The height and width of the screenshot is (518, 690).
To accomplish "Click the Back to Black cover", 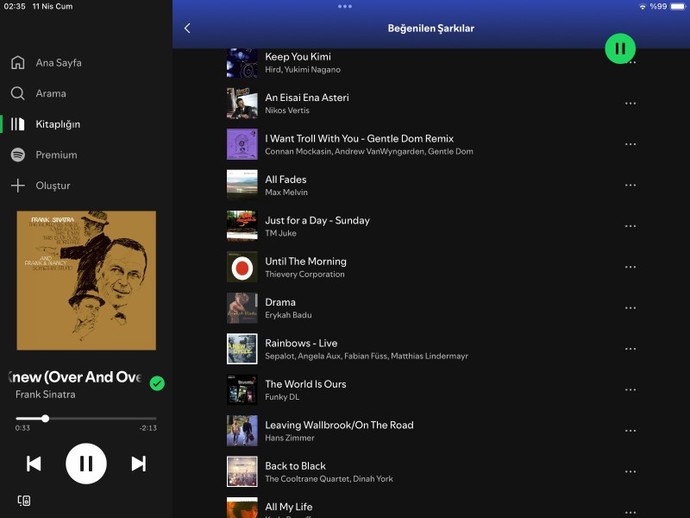I will [x=242, y=472].
